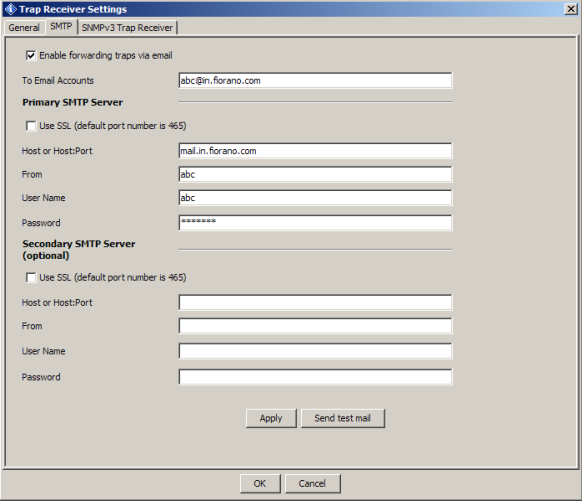Image resolution: width=582 pixels, height=501 pixels.
Task: Enable Use SSL for Secondary SMTP Server
Action: (31, 278)
